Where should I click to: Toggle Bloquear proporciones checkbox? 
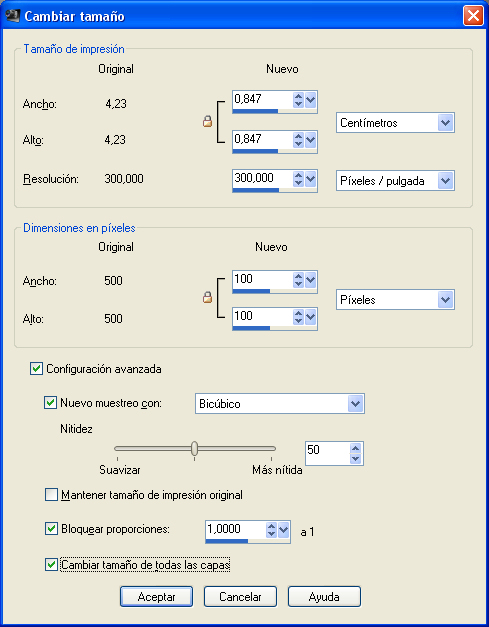pos(51,529)
